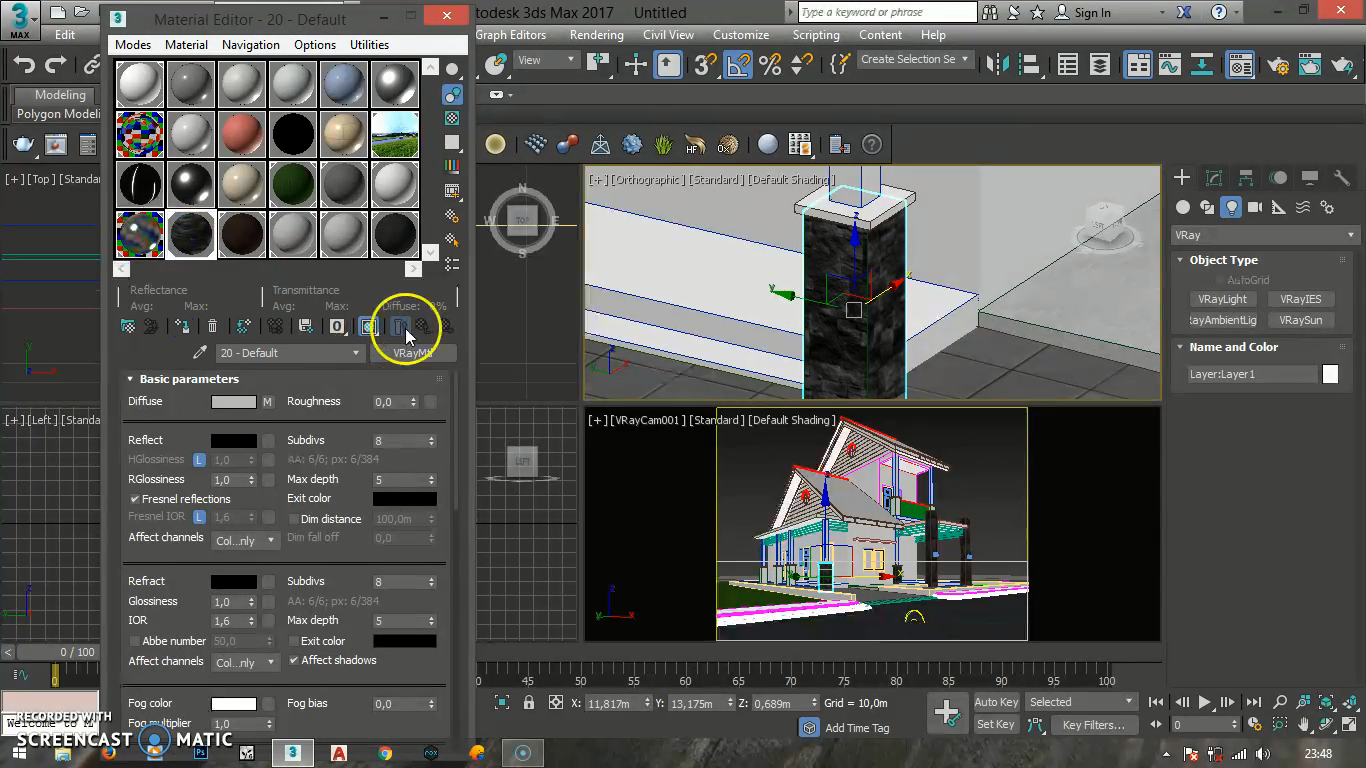Image resolution: width=1366 pixels, height=768 pixels.
Task: Click the Show Shaded Material in Viewport icon
Action: coord(368,325)
